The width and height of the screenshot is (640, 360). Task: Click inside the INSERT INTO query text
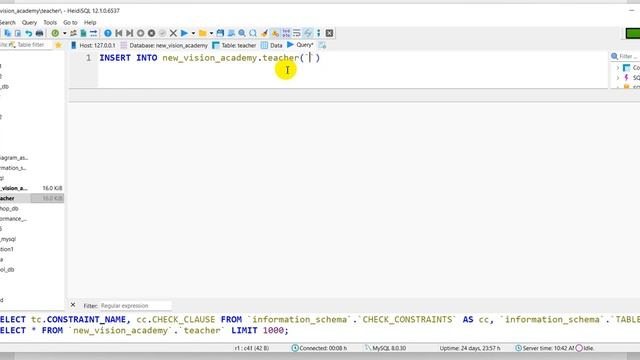tap(209, 58)
